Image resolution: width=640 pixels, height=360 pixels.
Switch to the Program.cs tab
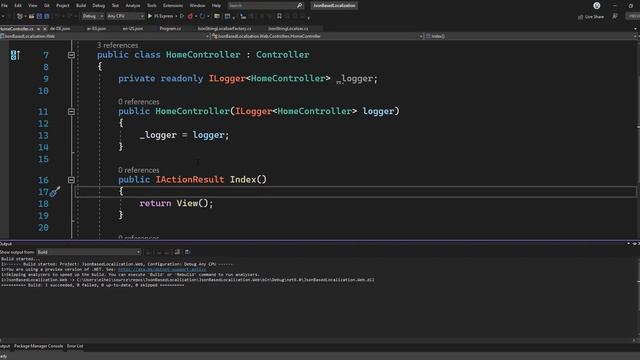pyautogui.click(x=170, y=29)
